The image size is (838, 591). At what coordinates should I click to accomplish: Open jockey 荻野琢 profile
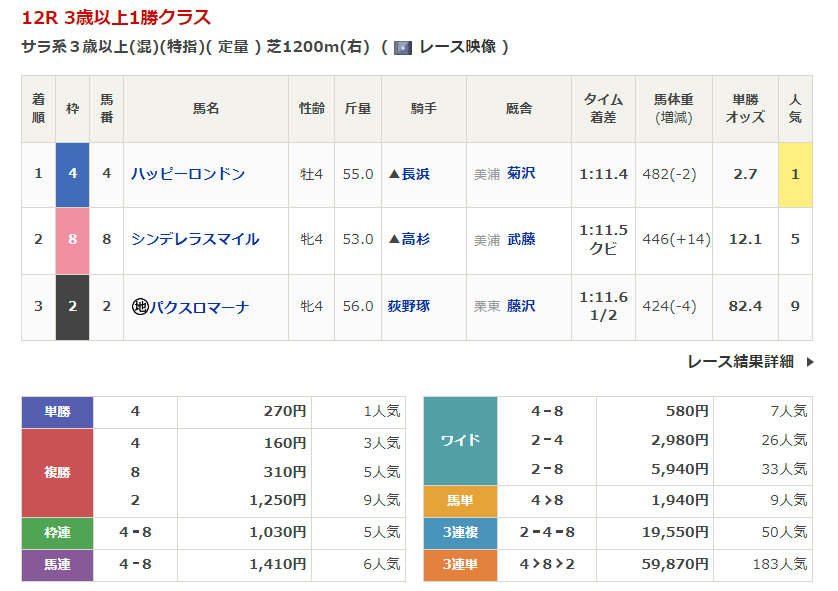pos(409,306)
